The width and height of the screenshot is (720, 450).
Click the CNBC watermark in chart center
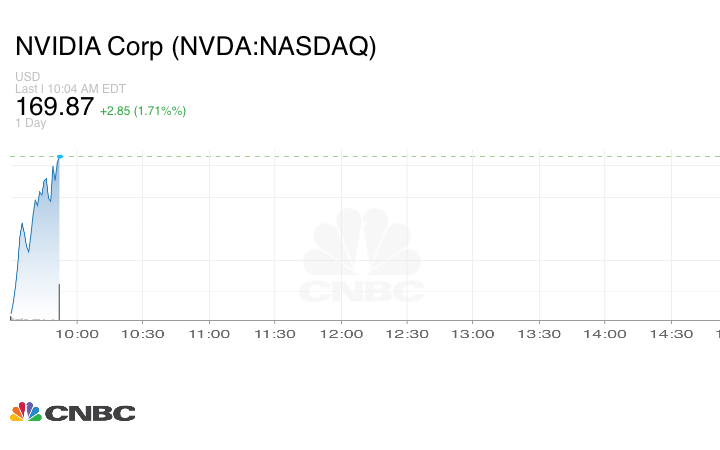point(362,260)
